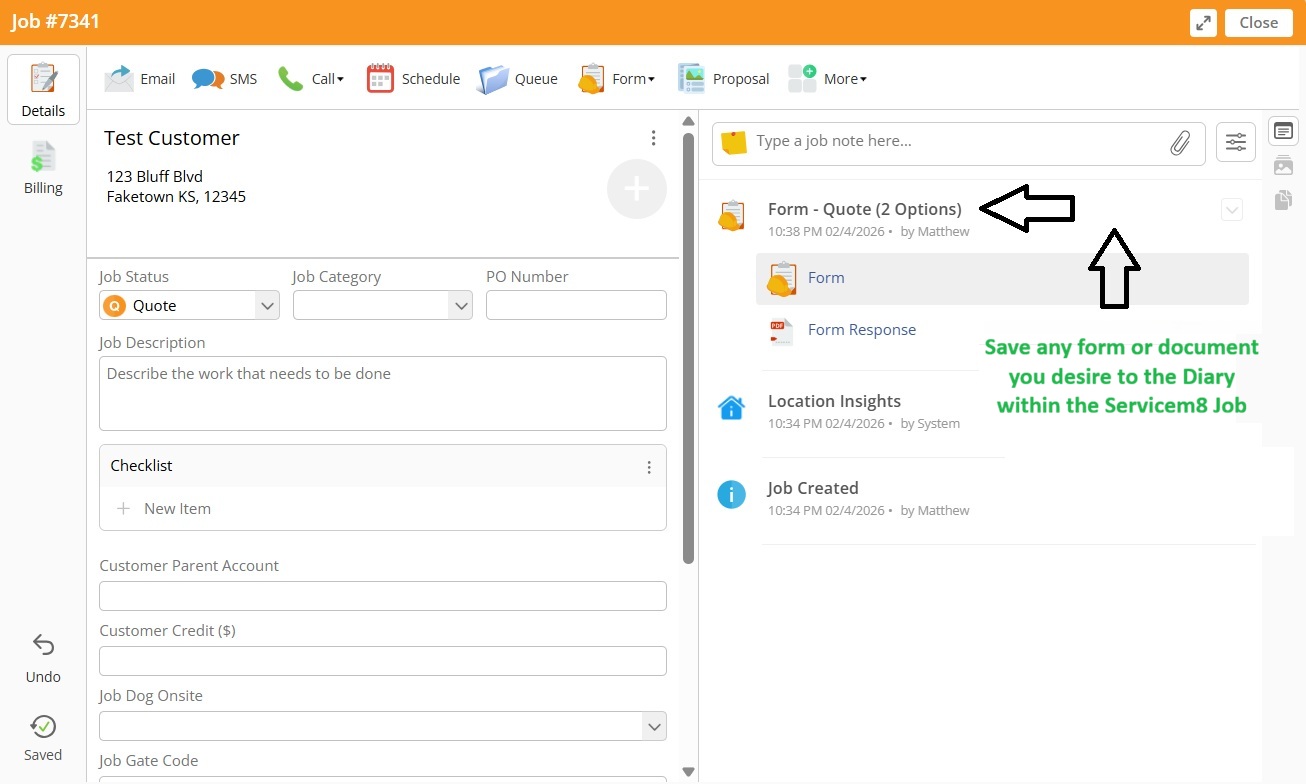Click the Undo arrow icon
Image resolution: width=1306 pixels, height=784 pixels.
pyautogui.click(x=43, y=644)
